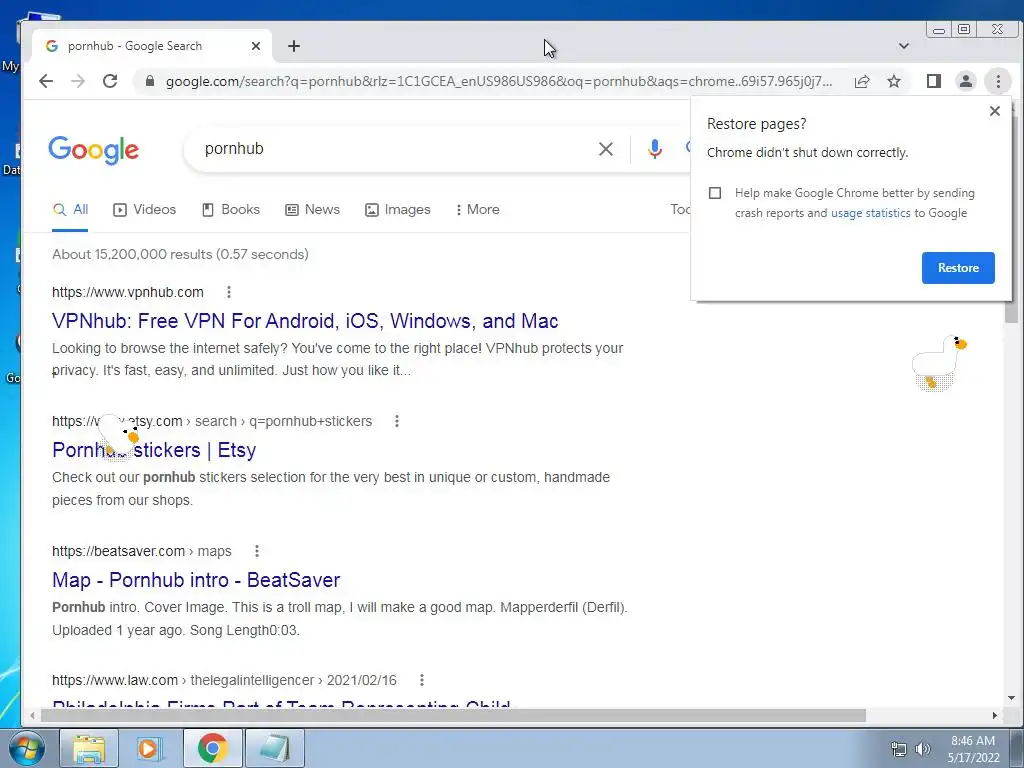This screenshot has width=1024, height=768.
Task: Click the notepad-style taskbar icon
Action: click(x=274, y=748)
